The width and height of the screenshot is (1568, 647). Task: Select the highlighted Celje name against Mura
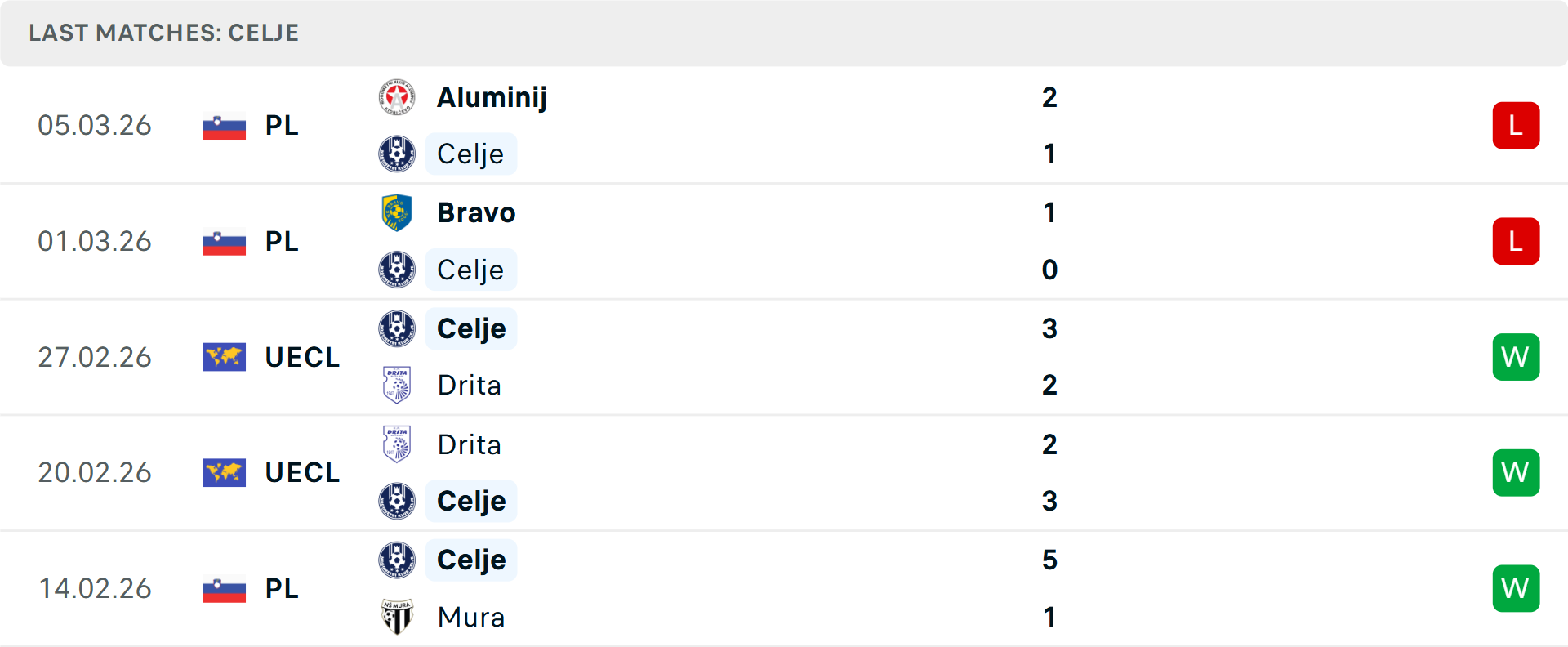[471, 560]
